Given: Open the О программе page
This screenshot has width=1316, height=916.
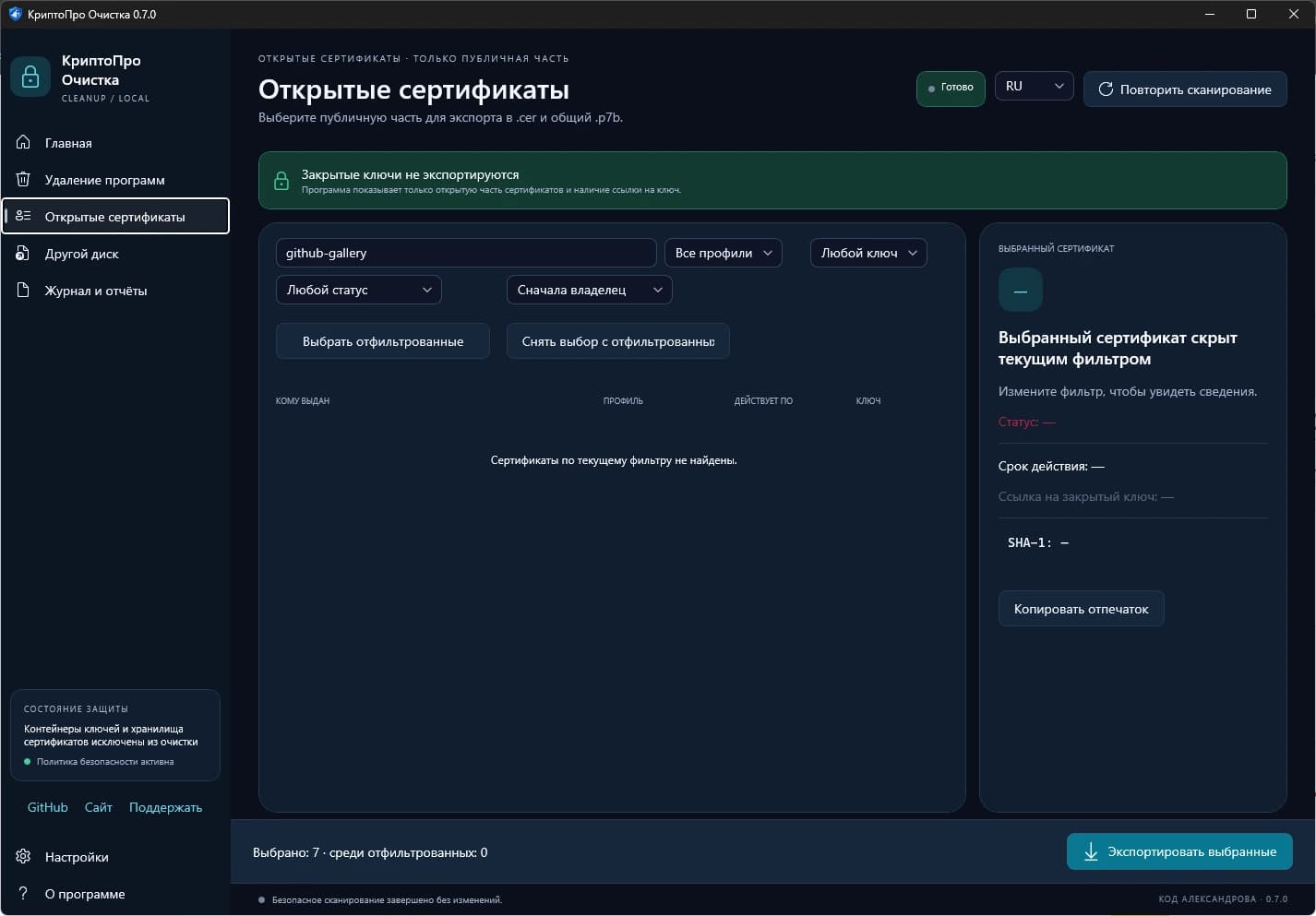Looking at the screenshot, I should tap(115, 894).
